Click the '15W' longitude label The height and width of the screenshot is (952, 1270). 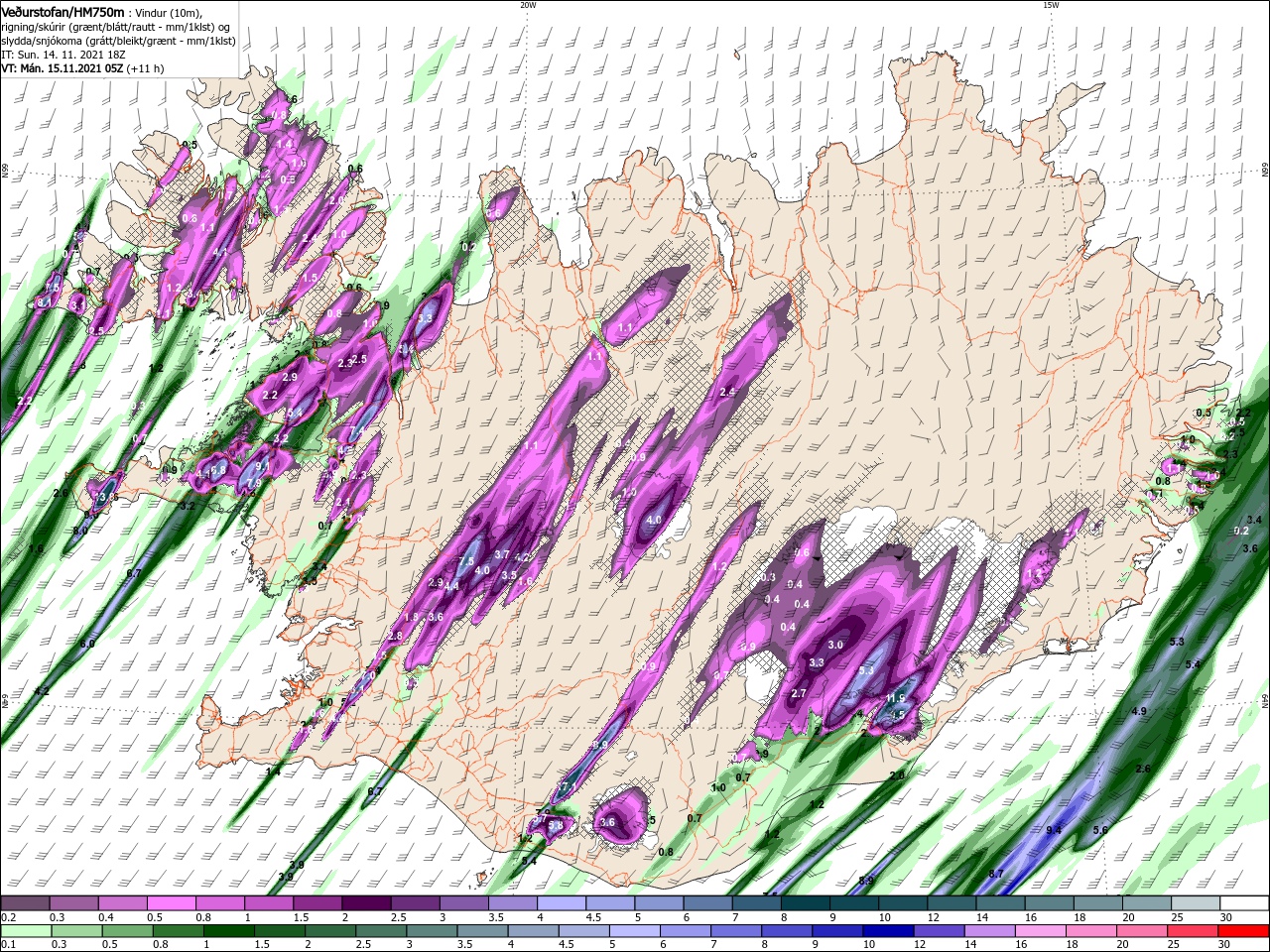point(1051,5)
